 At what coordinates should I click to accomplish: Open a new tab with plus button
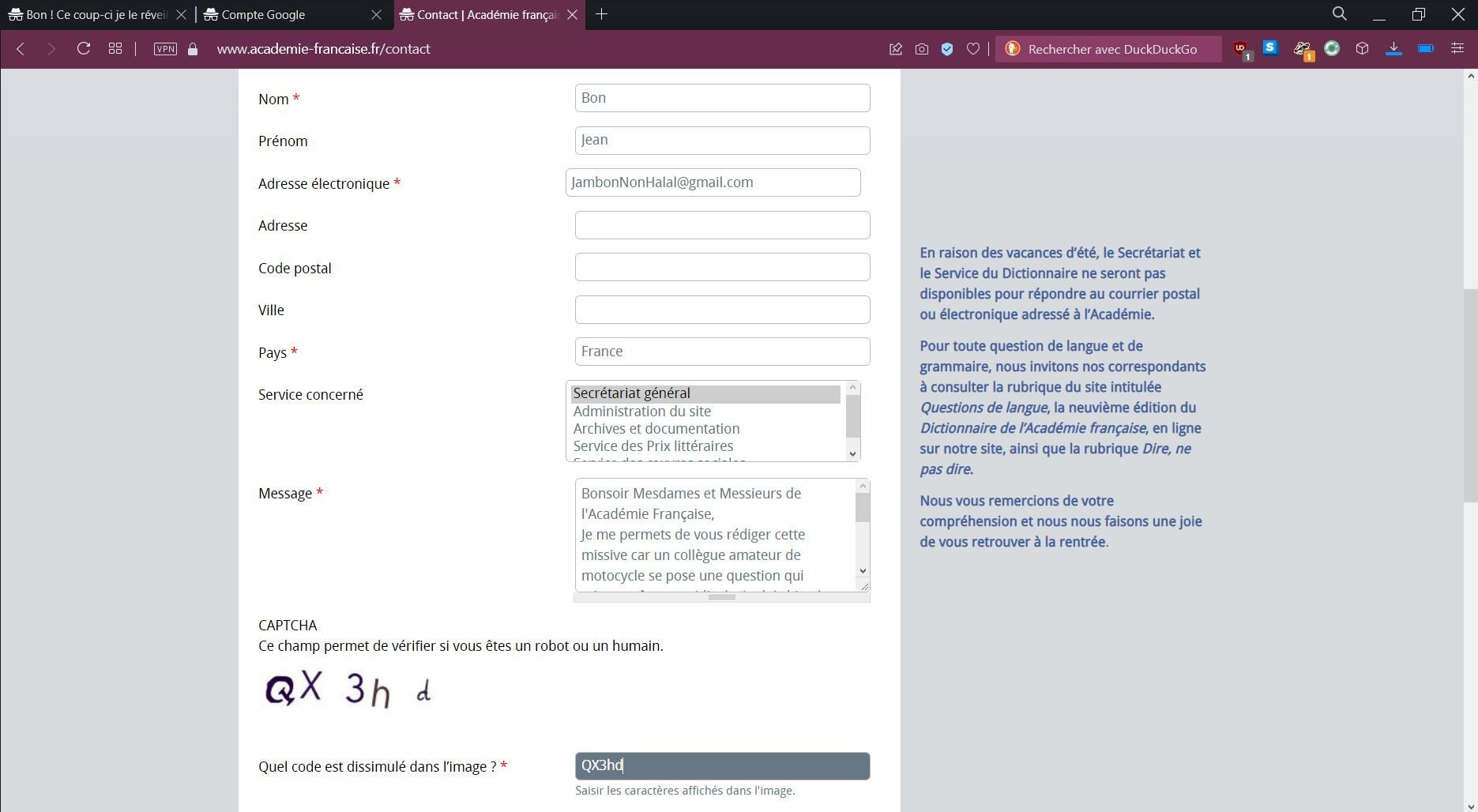point(601,14)
